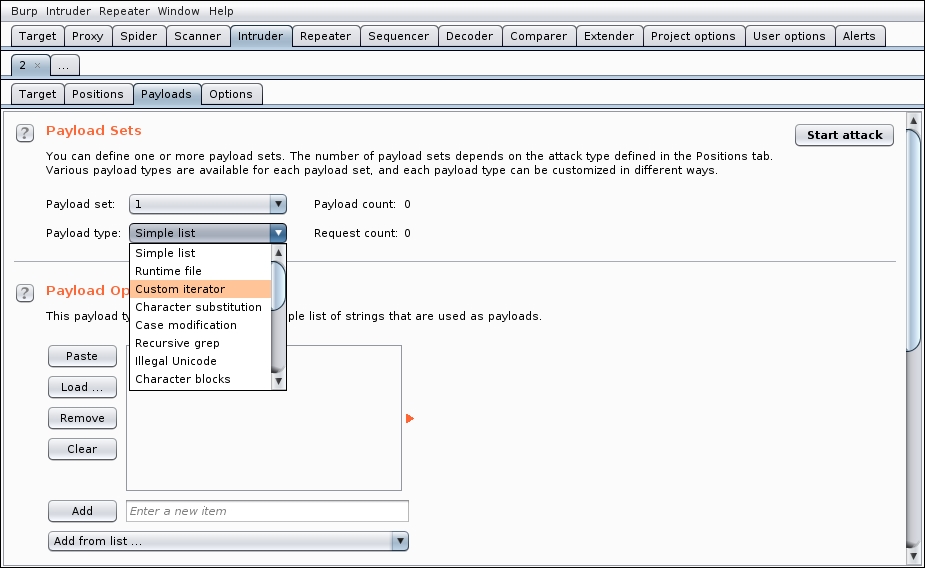Choose Custom iterator payload type
The width and height of the screenshot is (925, 568).
coord(180,289)
